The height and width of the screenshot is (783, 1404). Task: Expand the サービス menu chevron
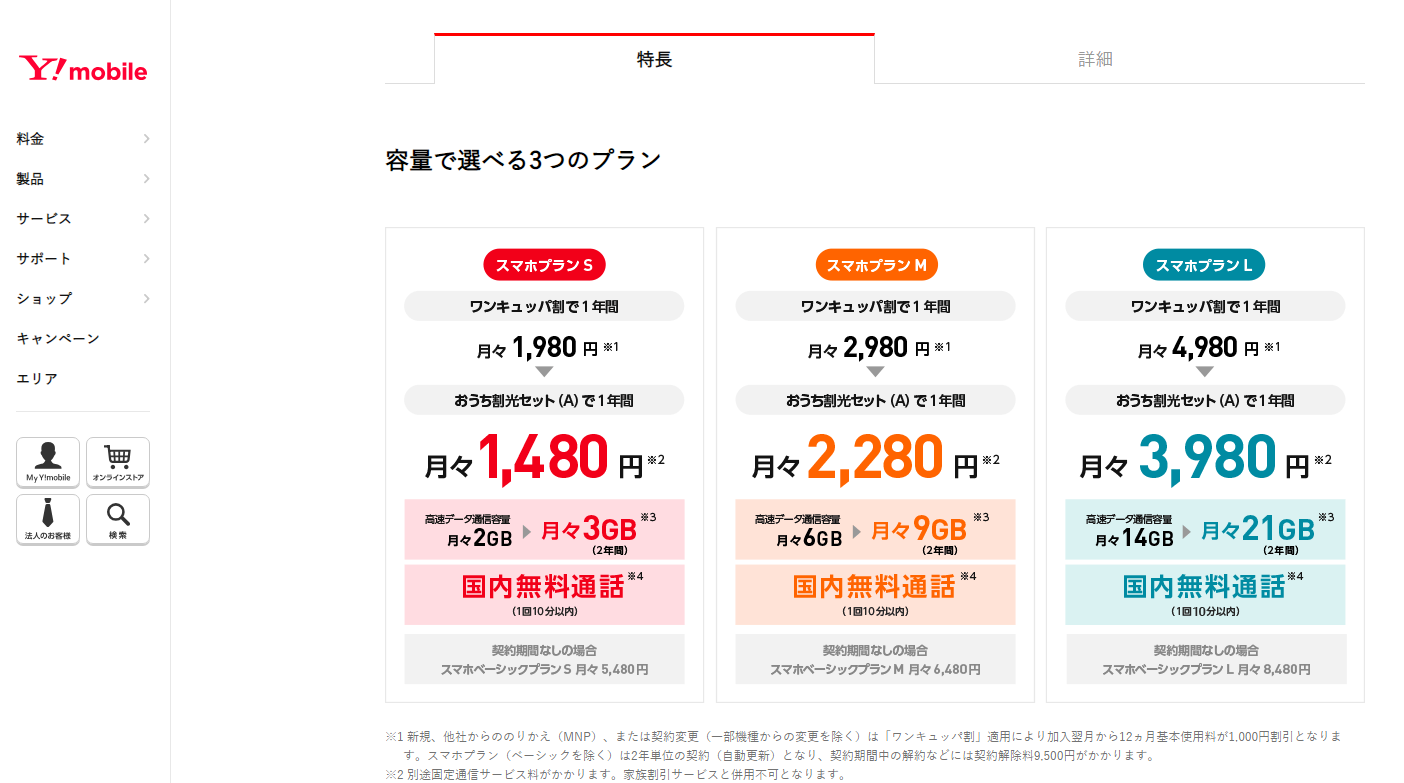click(x=146, y=219)
